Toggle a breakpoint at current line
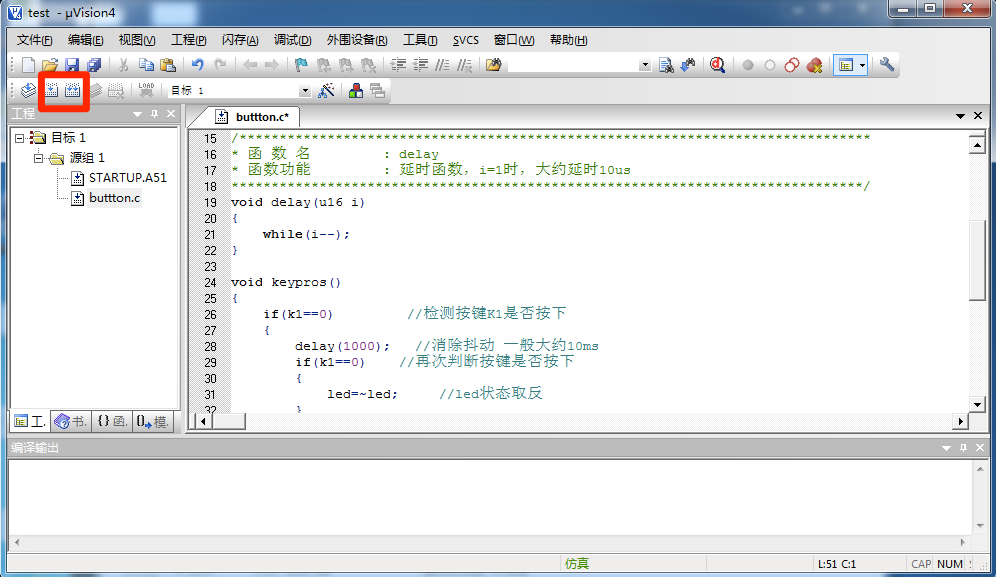 click(x=747, y=65)
